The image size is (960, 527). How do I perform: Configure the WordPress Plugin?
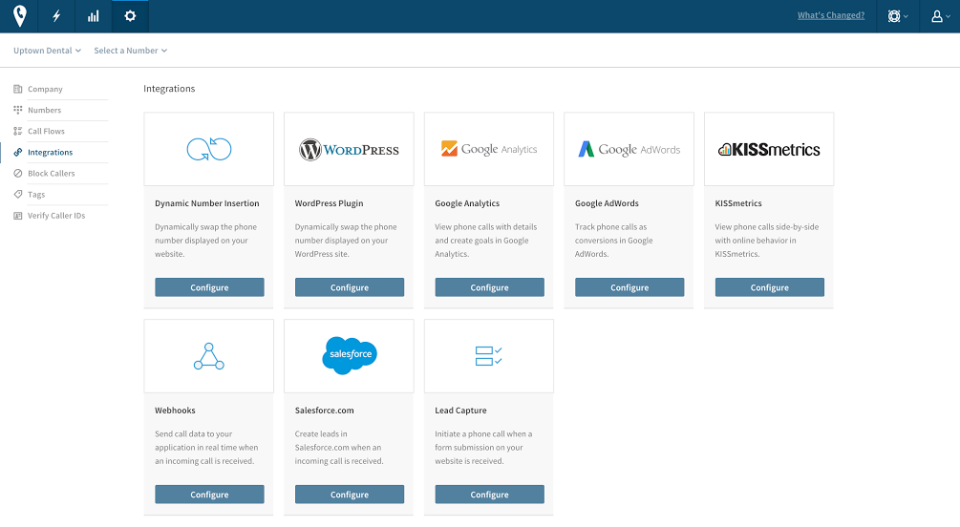[x=350, y=287]
